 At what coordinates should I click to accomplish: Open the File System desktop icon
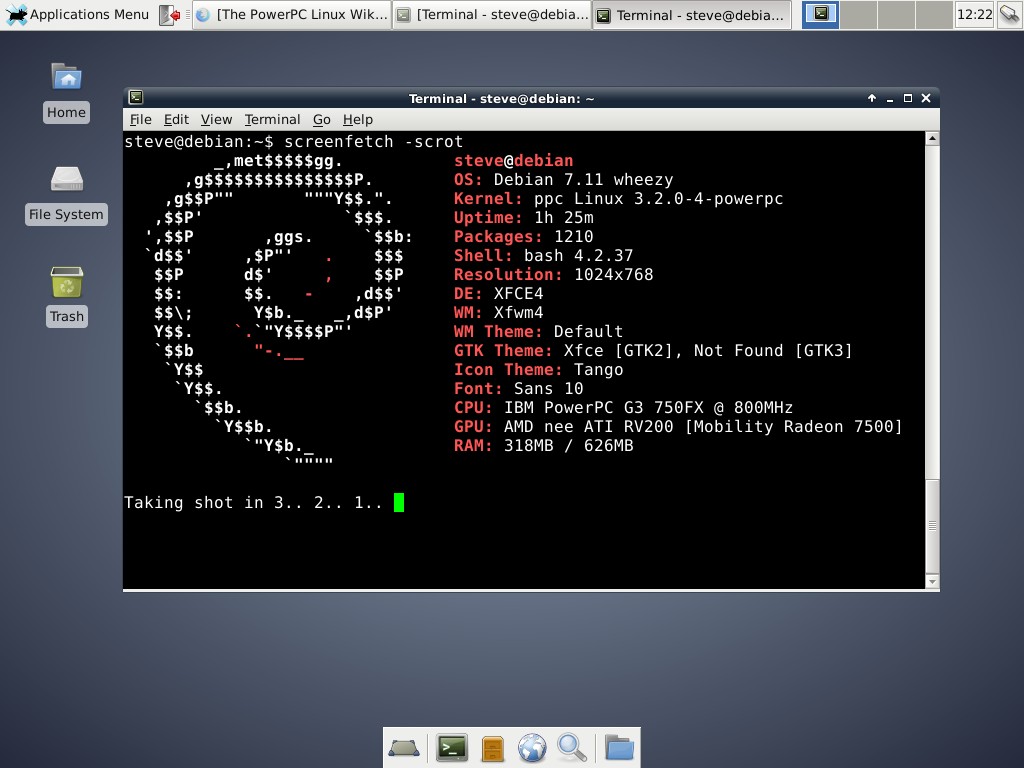66,195
